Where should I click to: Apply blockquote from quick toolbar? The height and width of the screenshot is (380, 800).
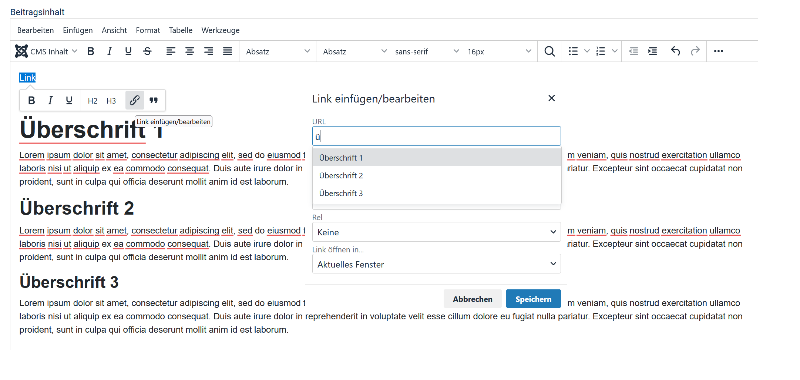(x=154, y=100)
